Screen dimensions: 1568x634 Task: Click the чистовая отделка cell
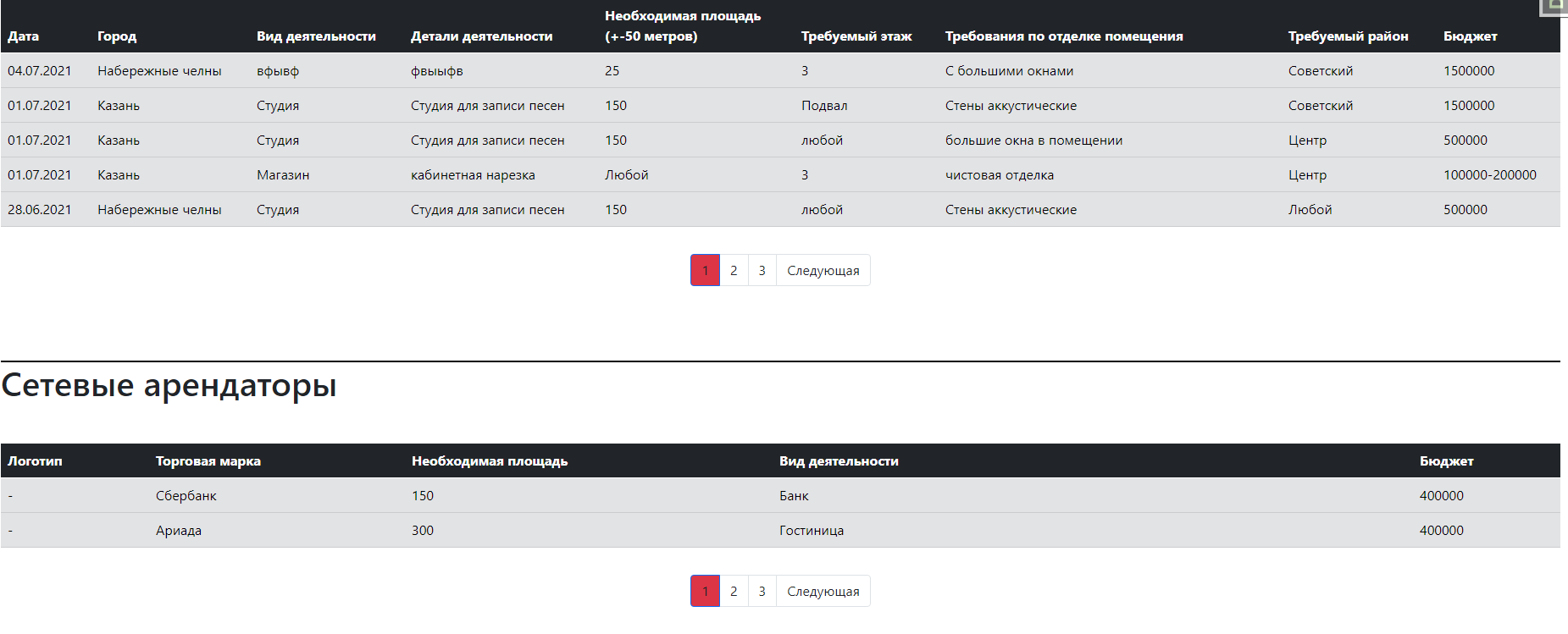[1000, 175]
